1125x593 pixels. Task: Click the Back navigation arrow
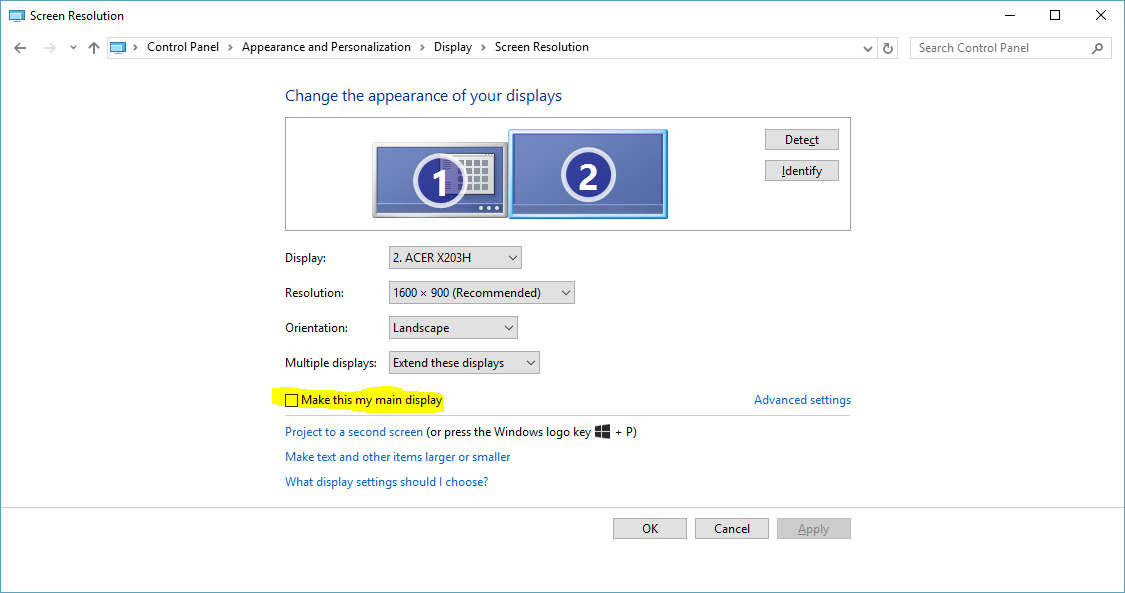tap(20, 48)
